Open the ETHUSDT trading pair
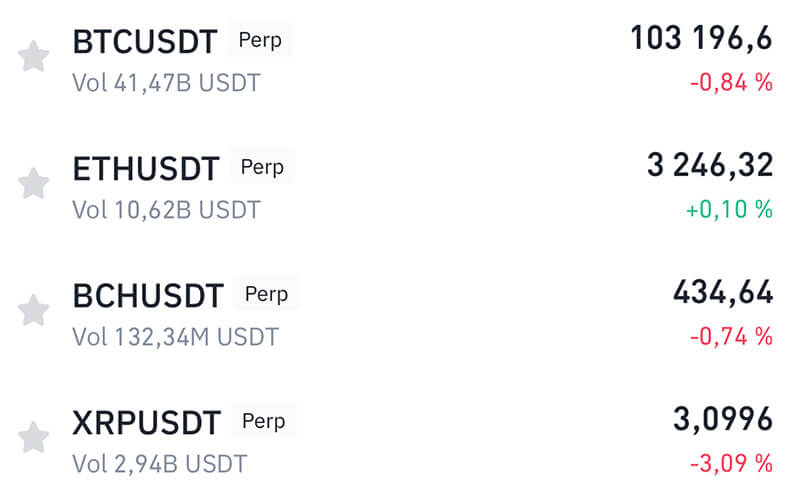 tap(146, 169)
